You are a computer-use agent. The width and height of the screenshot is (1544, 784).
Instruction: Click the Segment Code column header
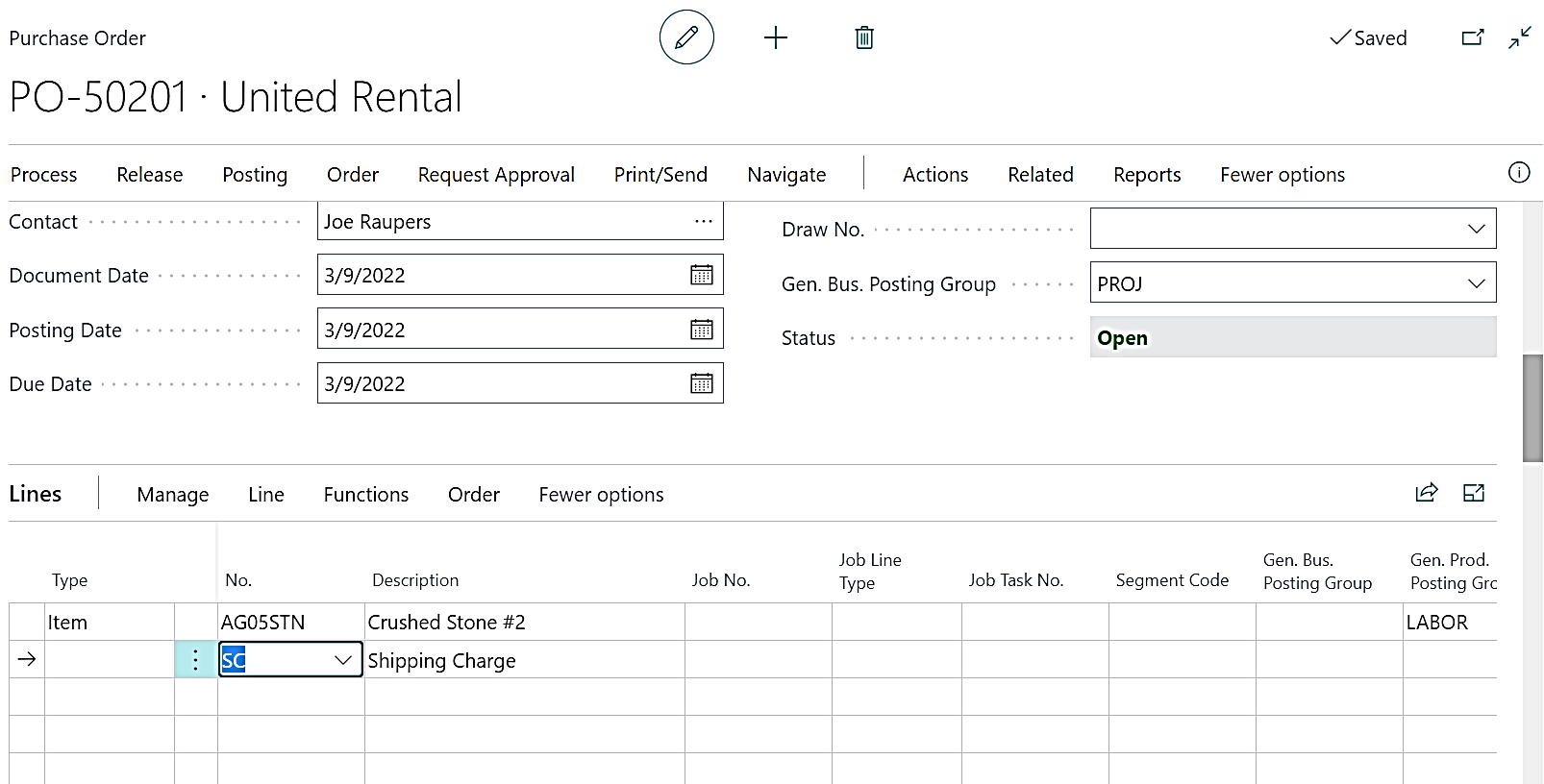[x=1172, y=579]
